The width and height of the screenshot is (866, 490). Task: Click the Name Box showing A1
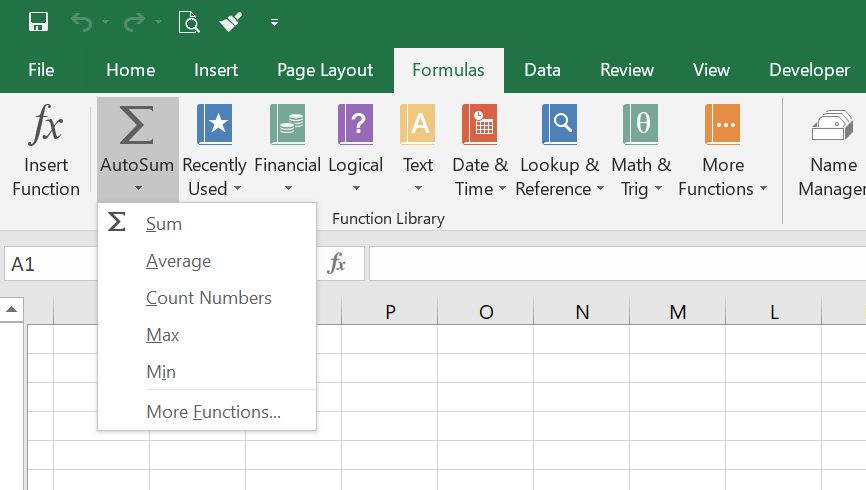(51, 264)
